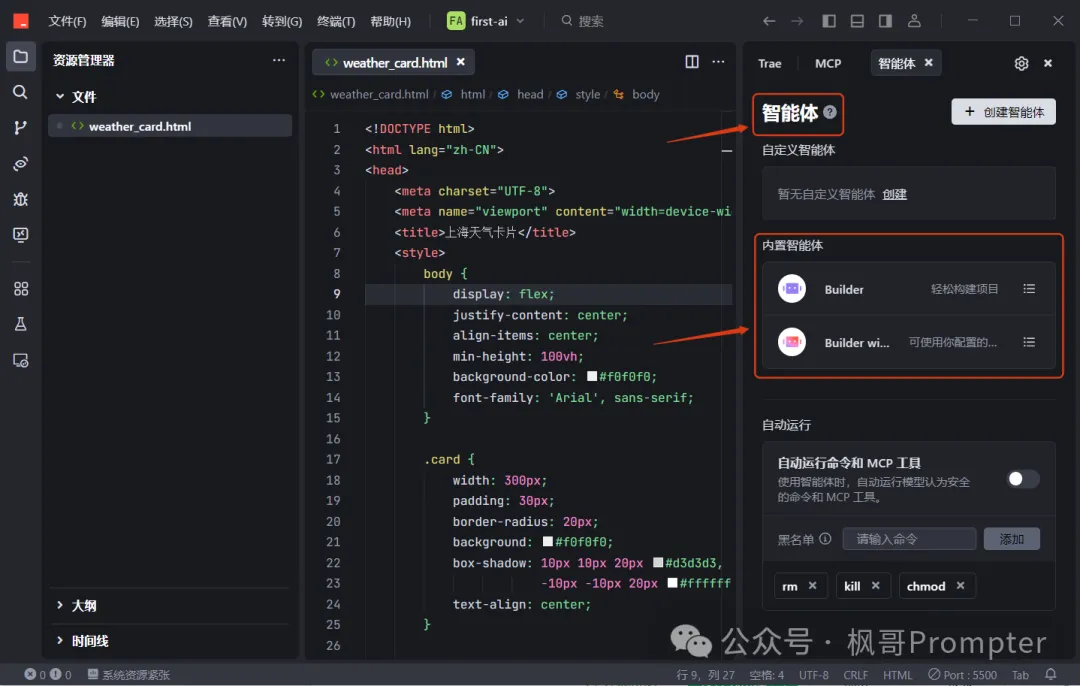Image resolution: width=1080 pixels, height=686 pixels.
Task: Click the 创建智能体 button
Action: coord(1003,112)
